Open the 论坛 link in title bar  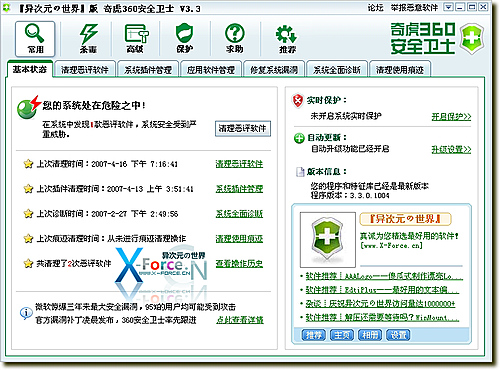pos(375,8)
